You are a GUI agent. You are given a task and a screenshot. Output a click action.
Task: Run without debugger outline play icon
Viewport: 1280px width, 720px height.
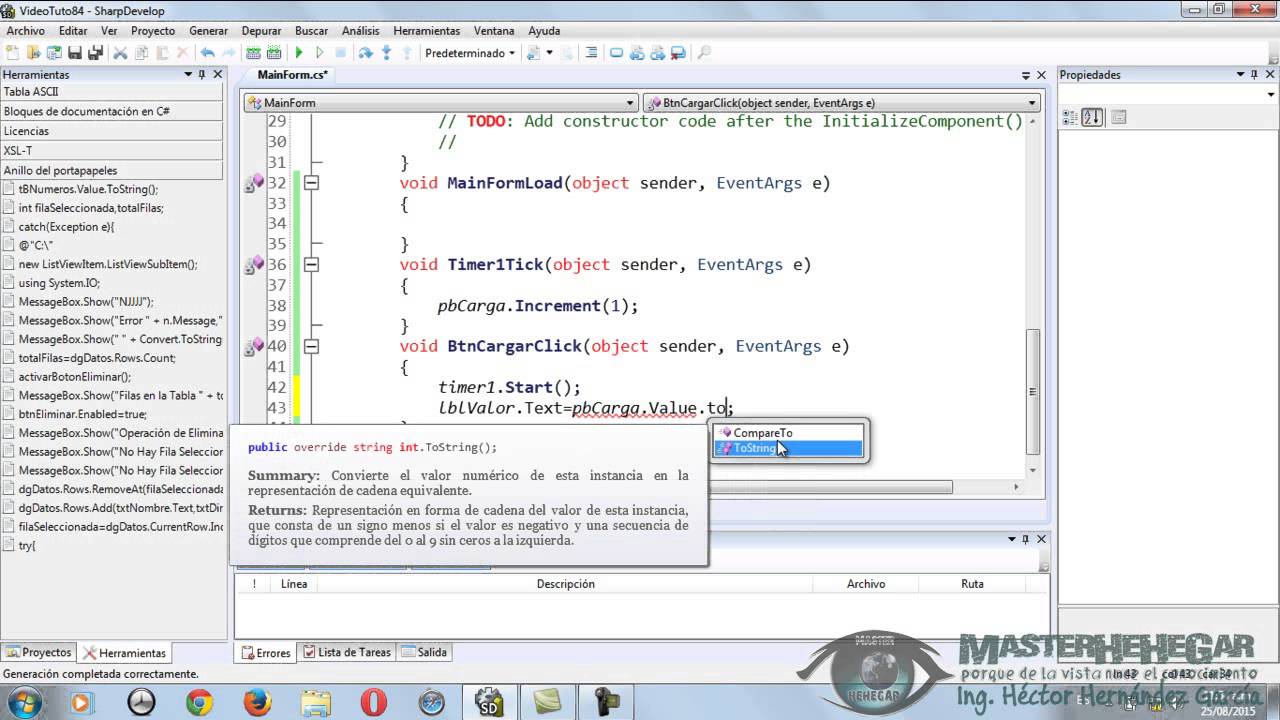coord(320,53)
